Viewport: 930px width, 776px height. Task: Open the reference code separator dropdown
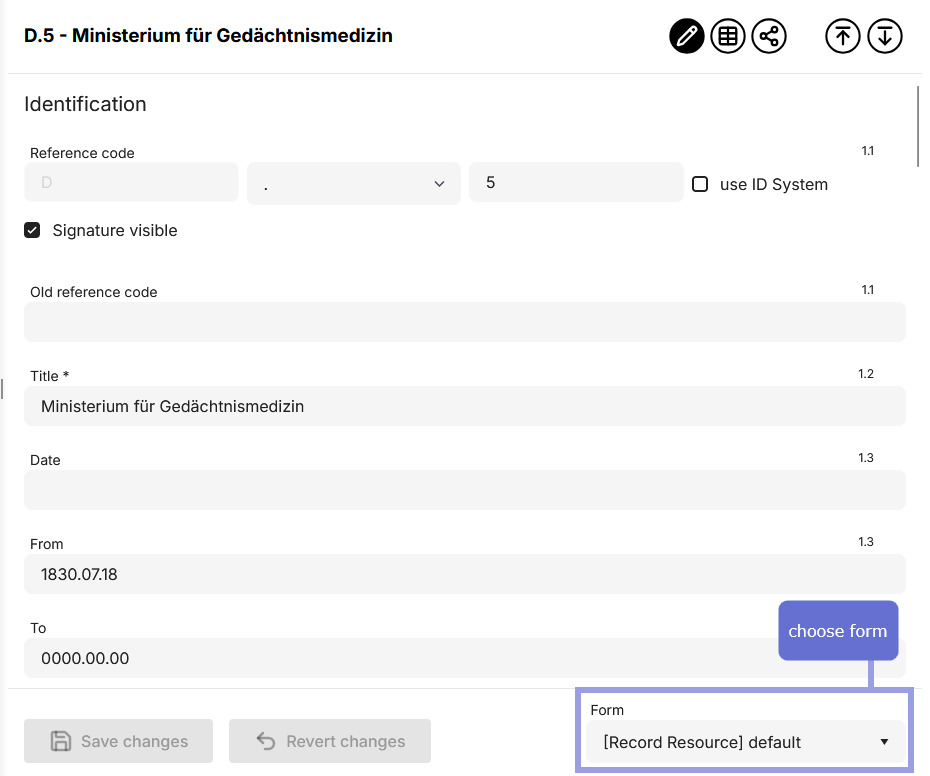coord(353,184)
